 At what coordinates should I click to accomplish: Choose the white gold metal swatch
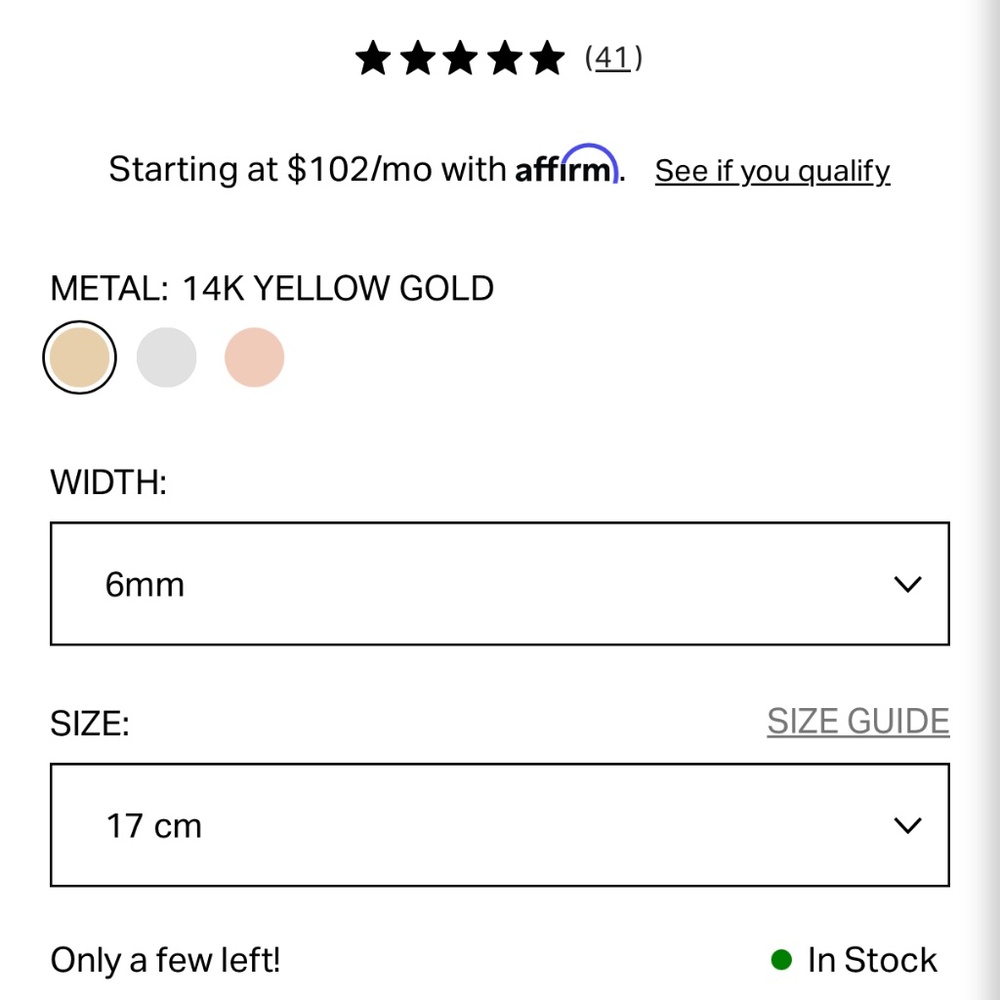tap(167, 357)
